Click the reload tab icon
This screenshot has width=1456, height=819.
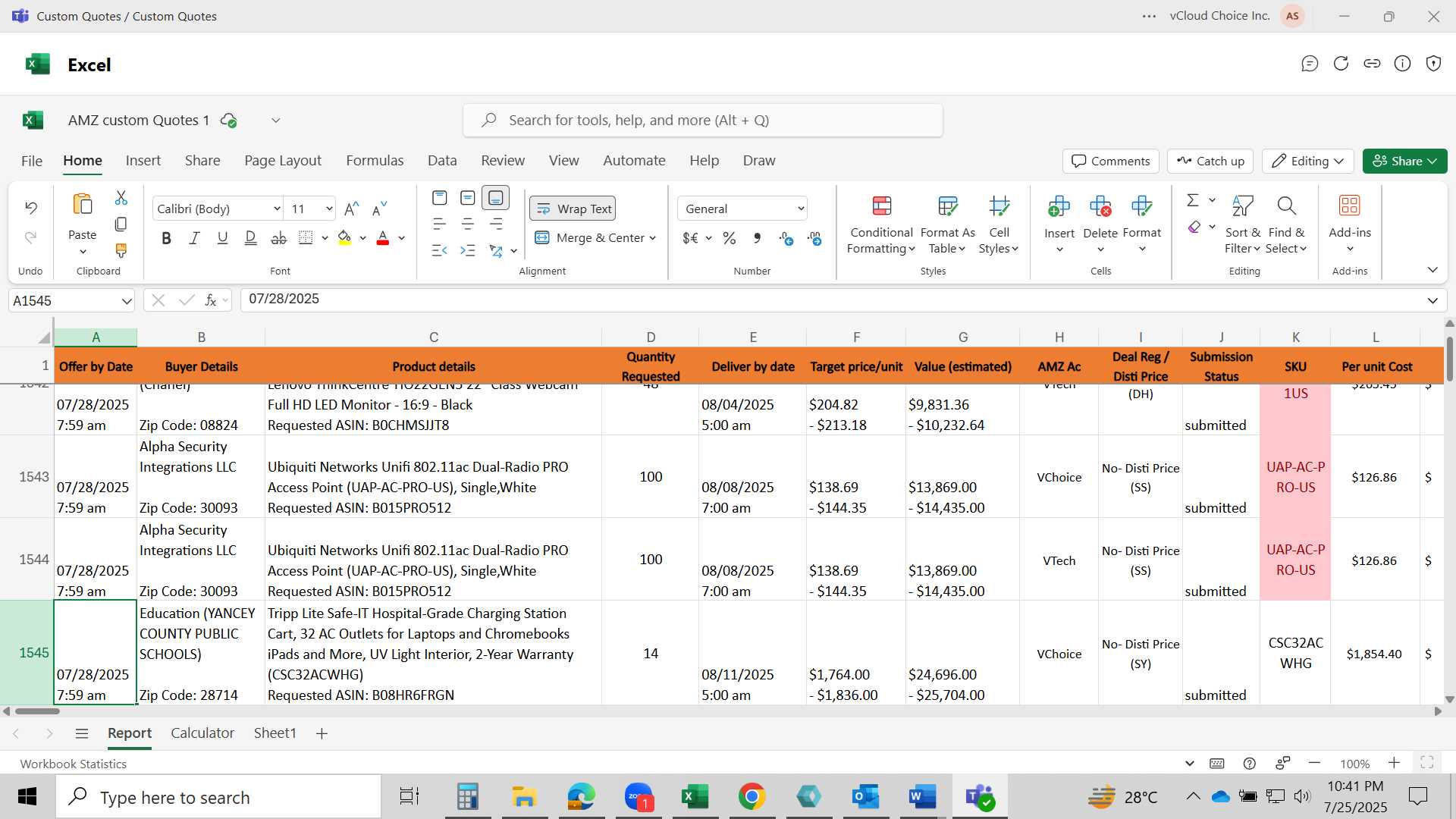(x=1341, y=64)
